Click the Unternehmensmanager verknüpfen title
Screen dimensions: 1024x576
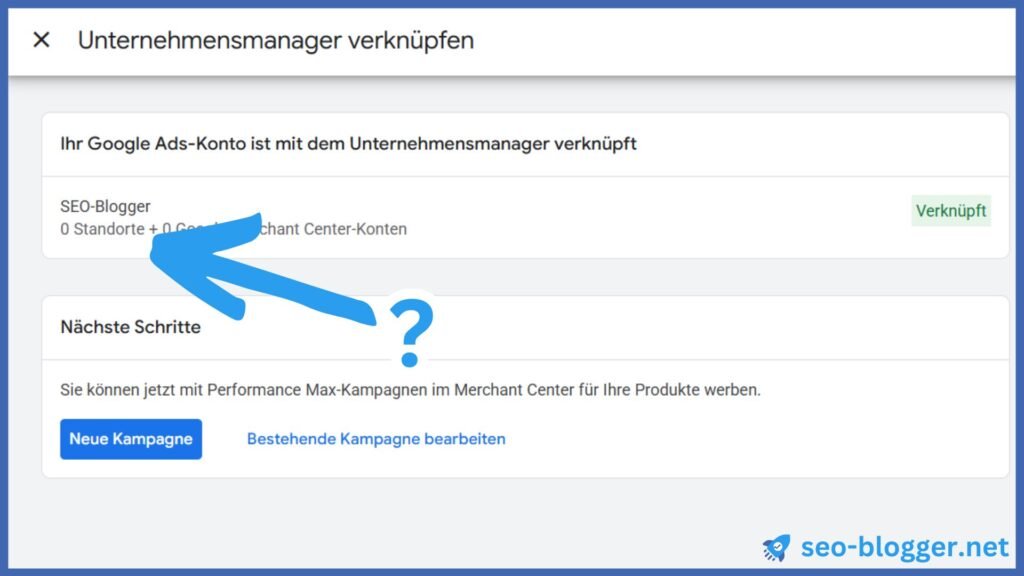(x=276, y=40)
